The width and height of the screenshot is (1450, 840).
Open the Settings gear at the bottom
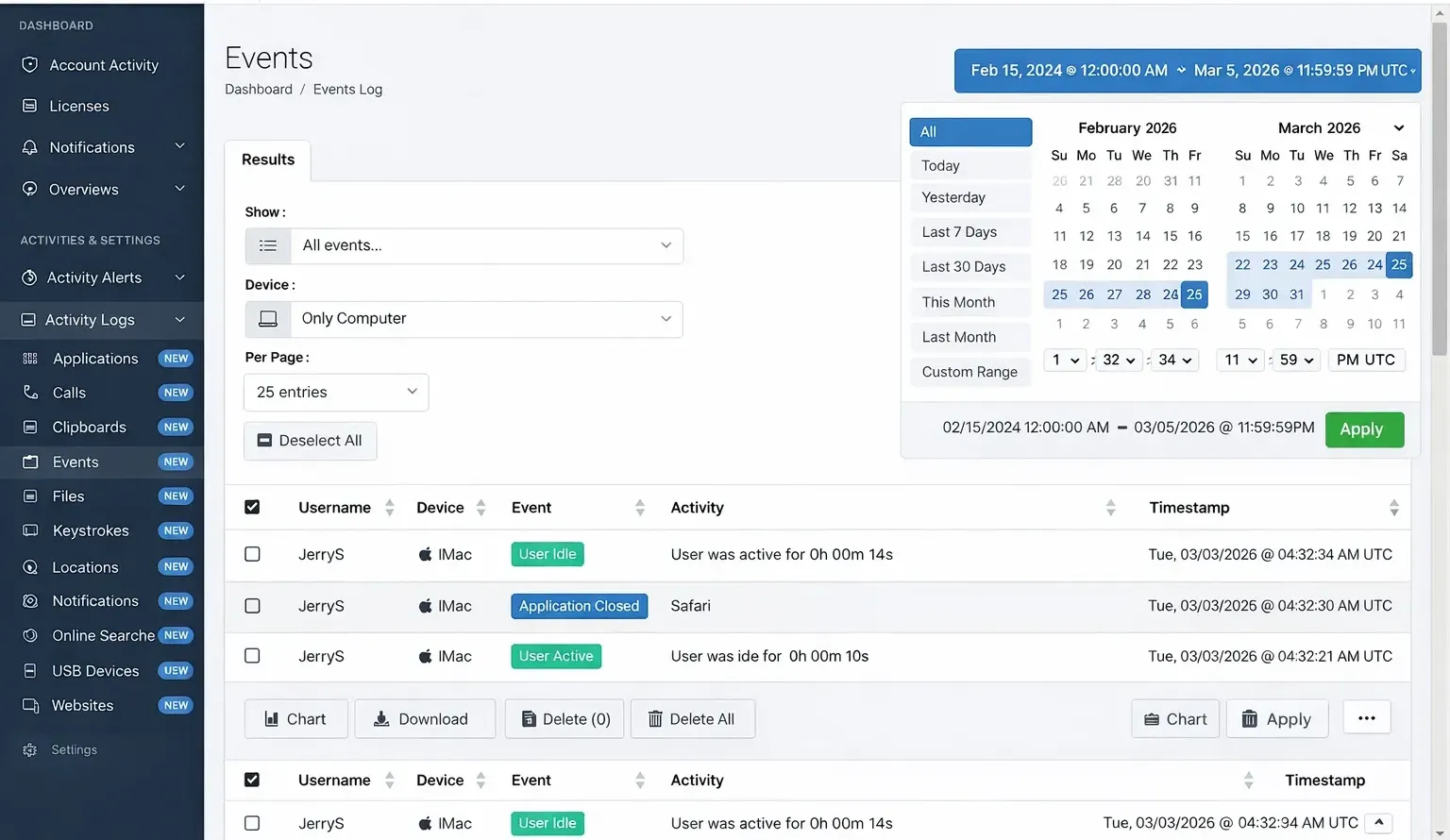tap(71, 749)
